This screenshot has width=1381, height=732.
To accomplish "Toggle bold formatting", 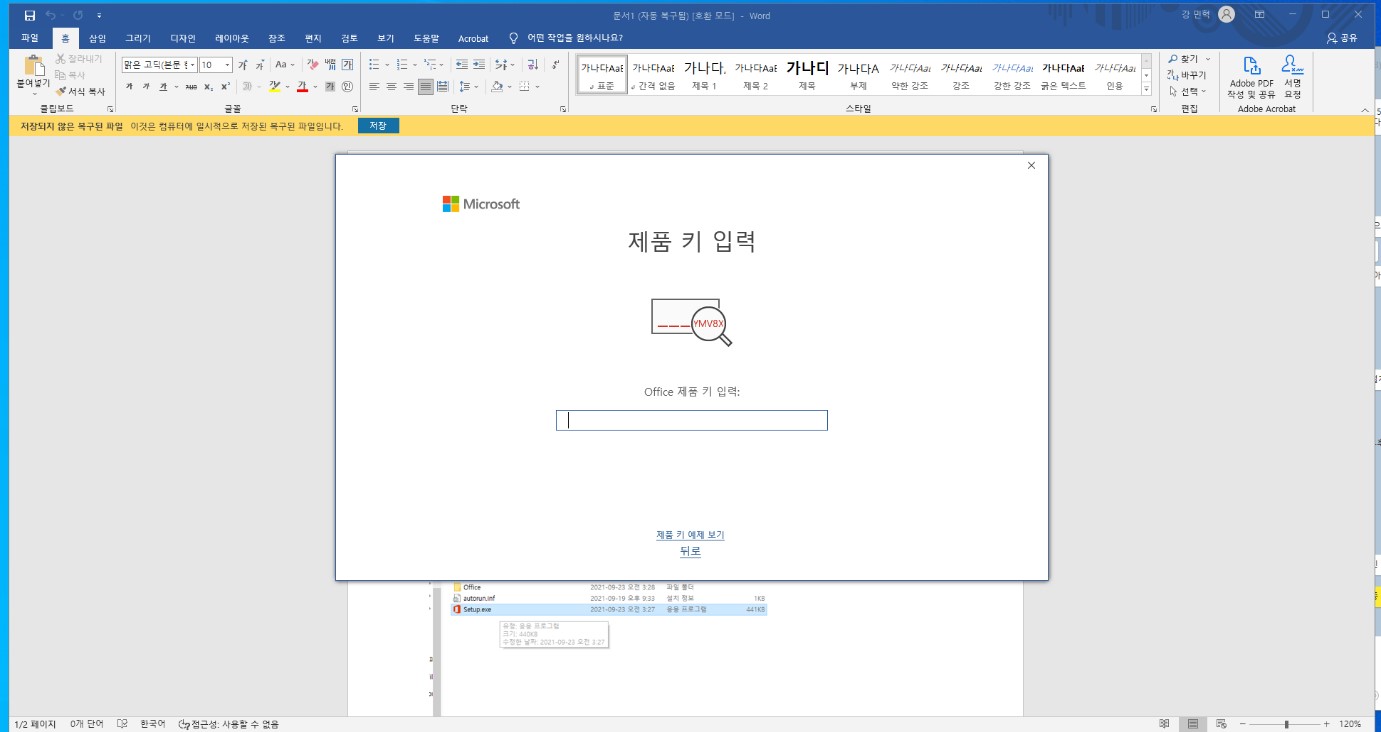I will tap(129, 87).
